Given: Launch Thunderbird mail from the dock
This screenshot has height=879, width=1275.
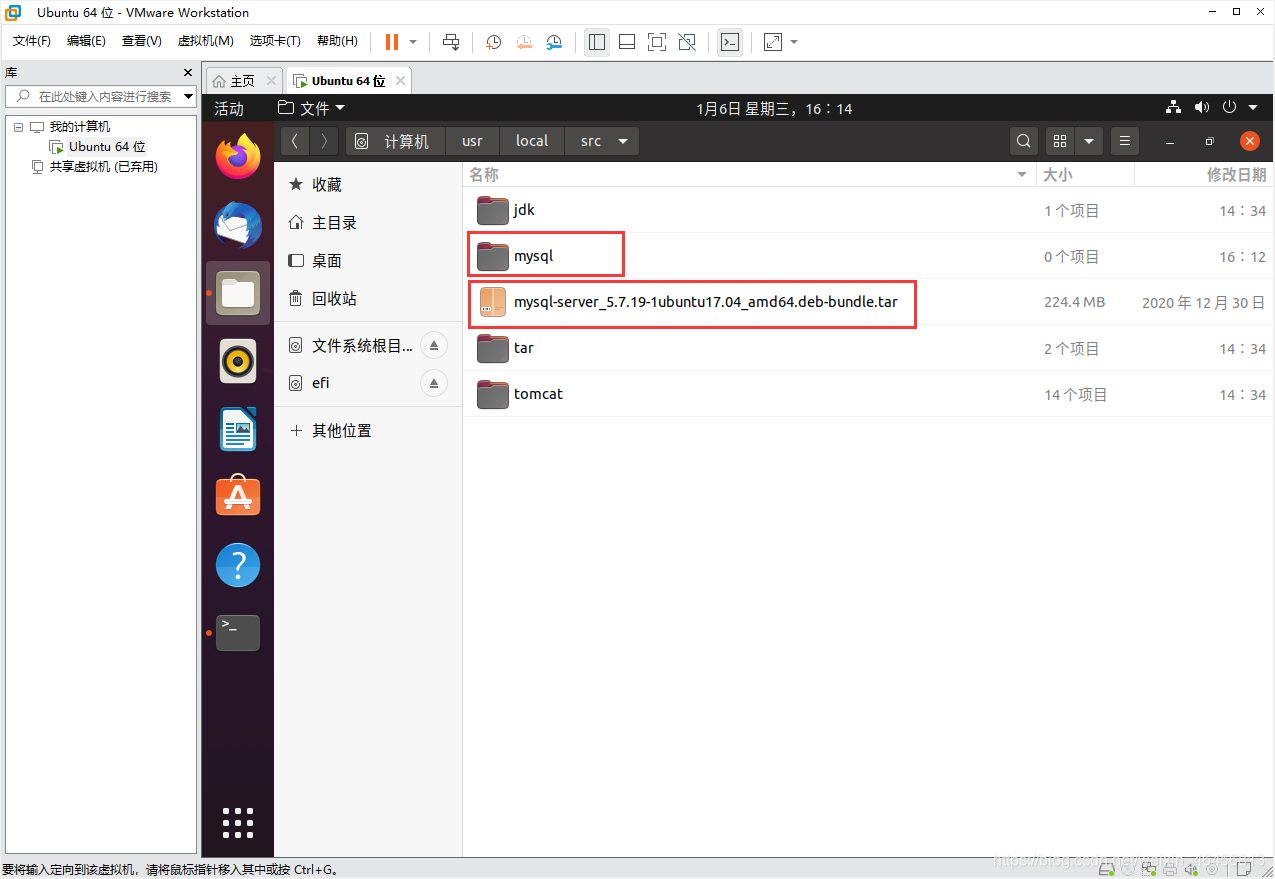Looking at the screenshot, I should click(x=238, y=225).
